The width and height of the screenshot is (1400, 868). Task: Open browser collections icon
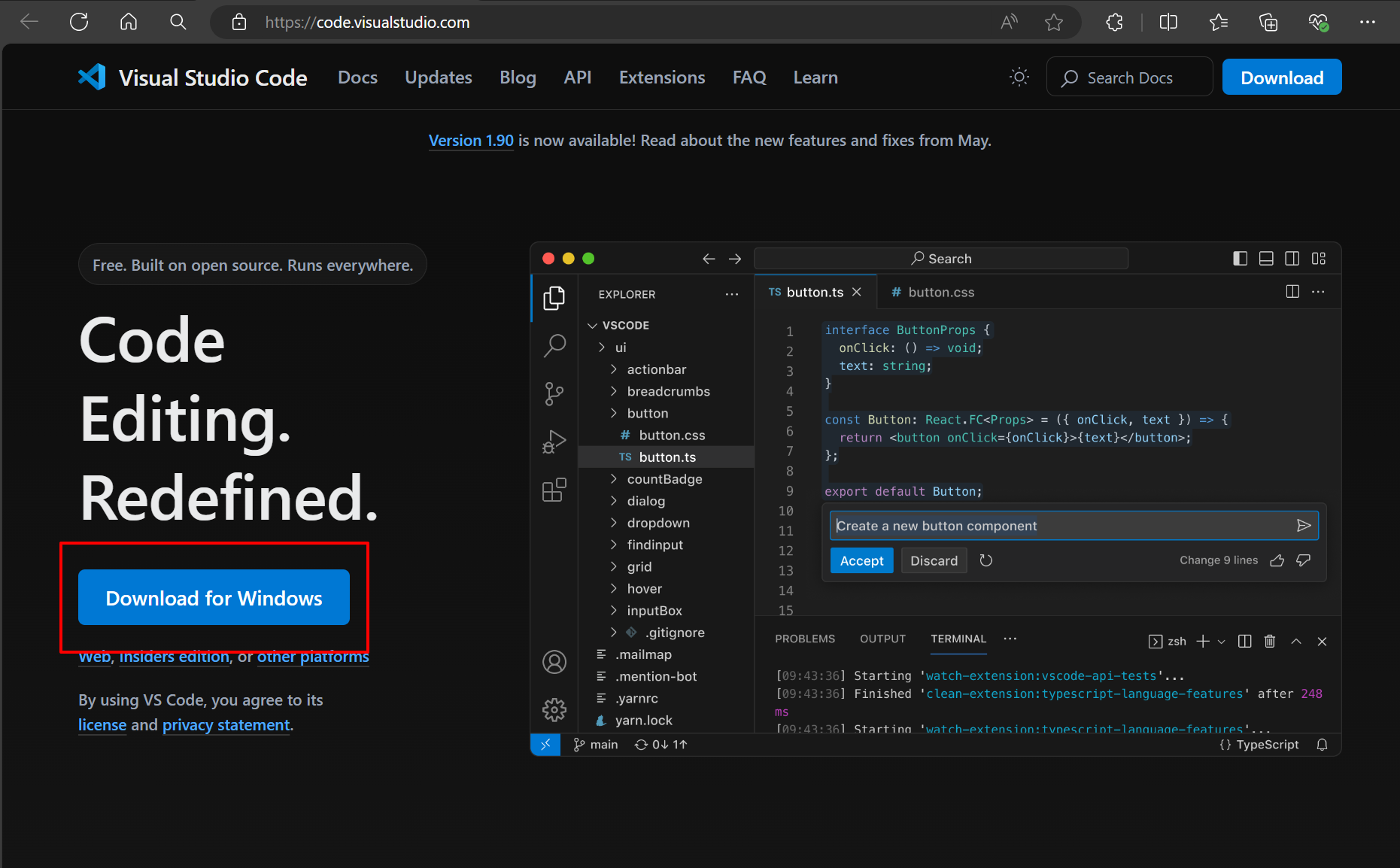1268,23
